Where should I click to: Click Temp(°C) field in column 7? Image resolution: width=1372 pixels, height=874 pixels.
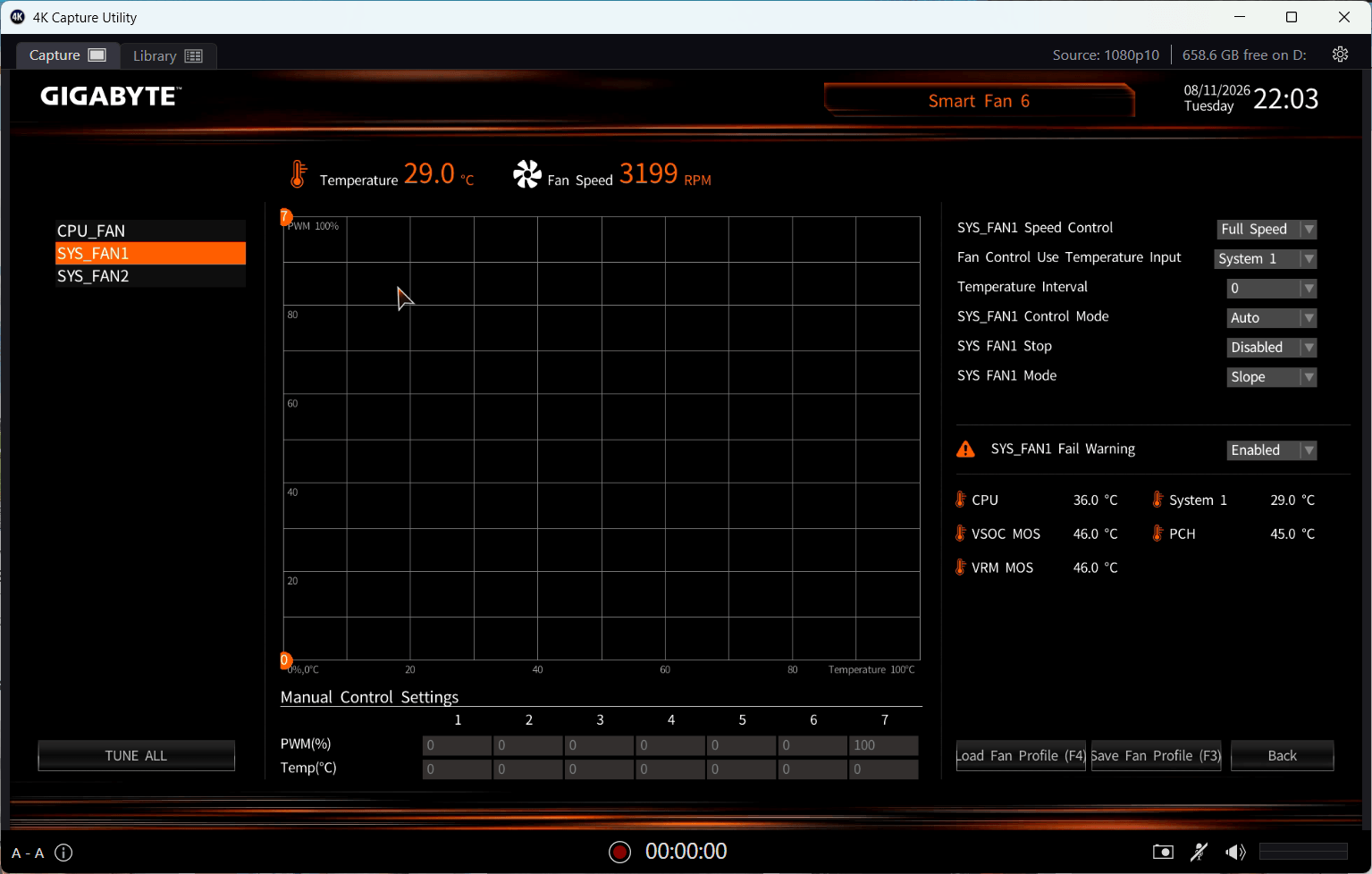(884, 769)
